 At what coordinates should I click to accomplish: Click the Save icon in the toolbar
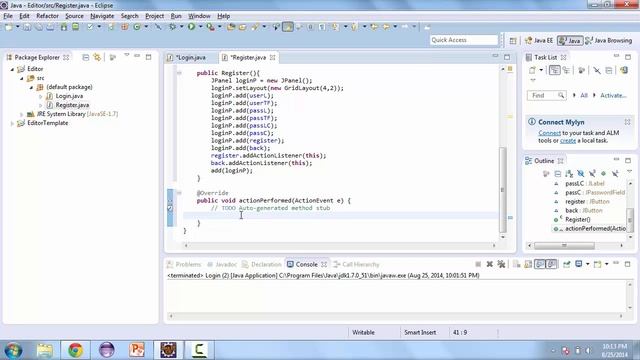tap(27, 27)
